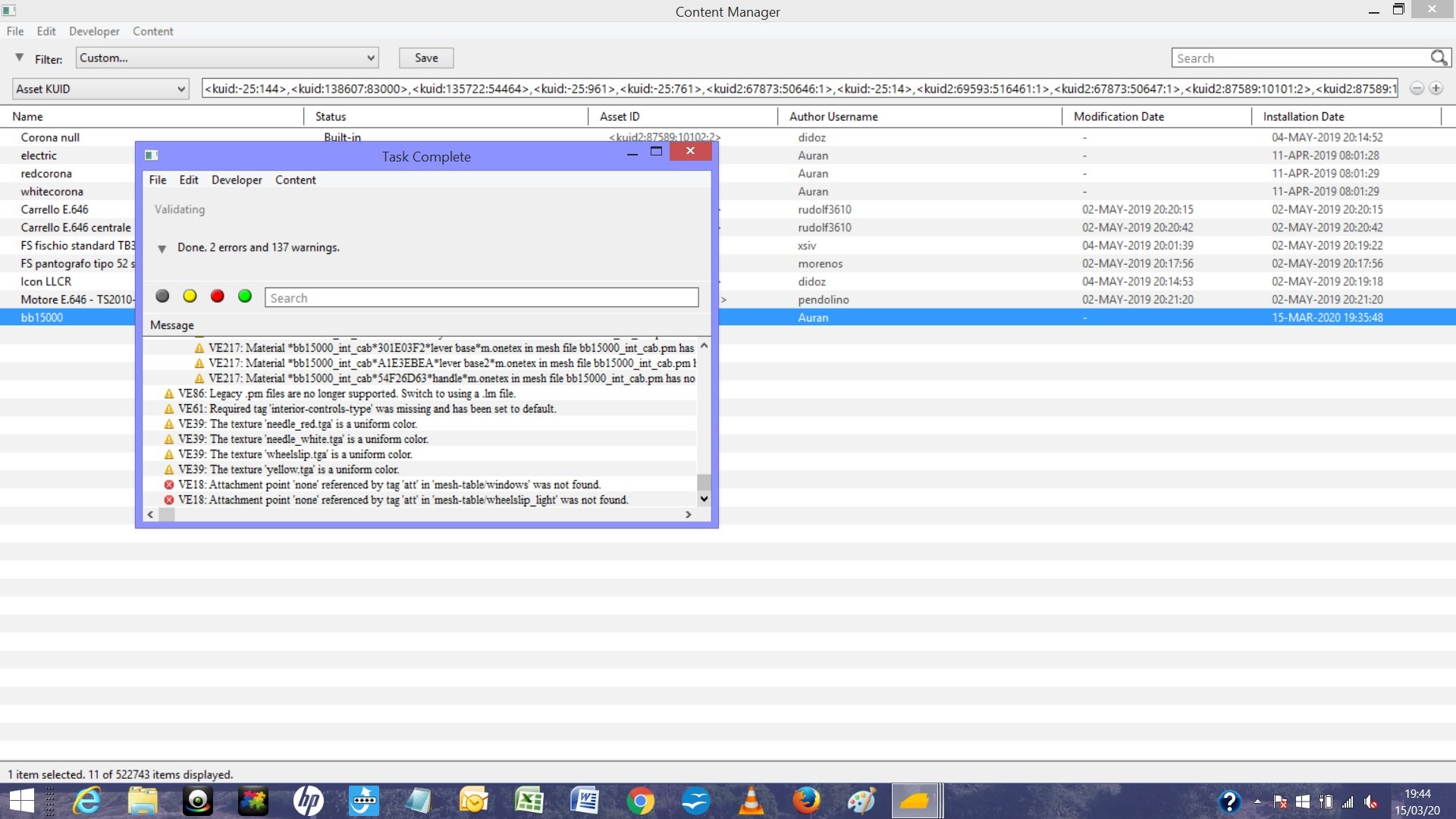Click the blue help question mark in system tray
This screenshot has width=1456, height=819.
coord(1229,801)
